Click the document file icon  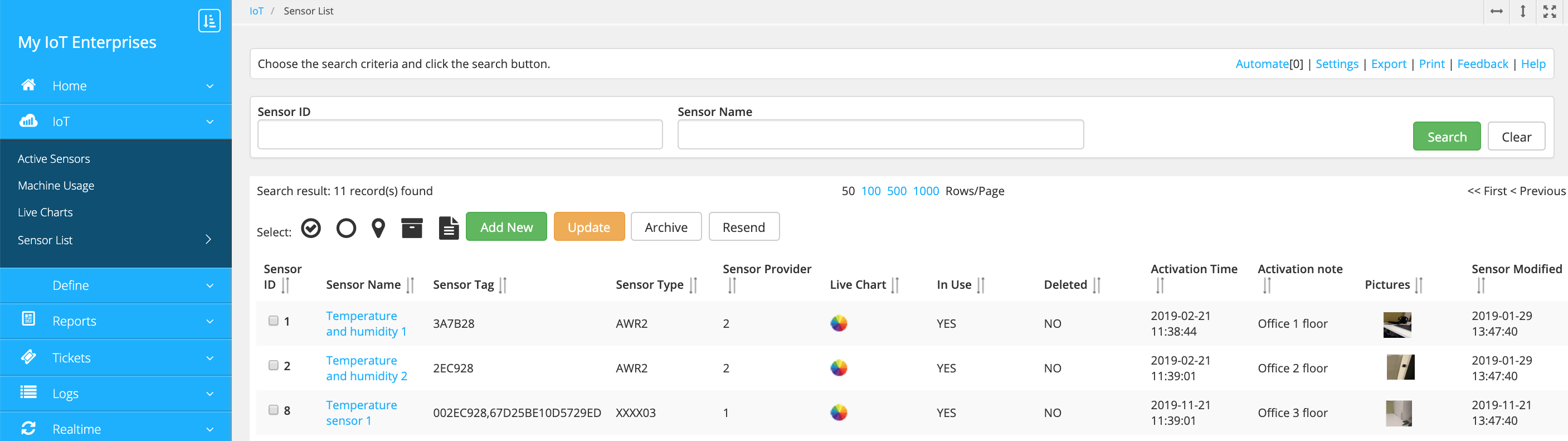(x=449, y=228)
